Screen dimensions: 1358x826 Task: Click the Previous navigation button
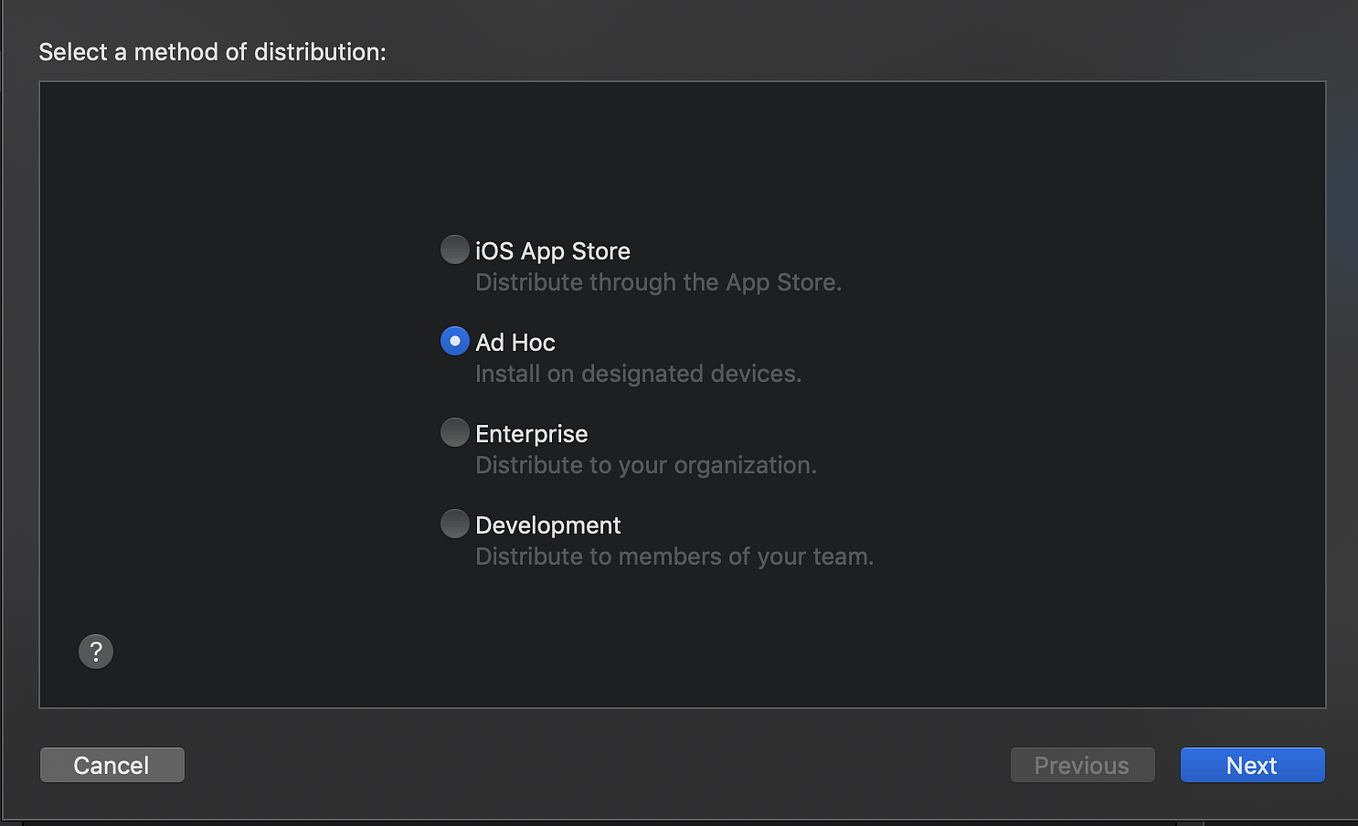click(x=1082, y=764)
